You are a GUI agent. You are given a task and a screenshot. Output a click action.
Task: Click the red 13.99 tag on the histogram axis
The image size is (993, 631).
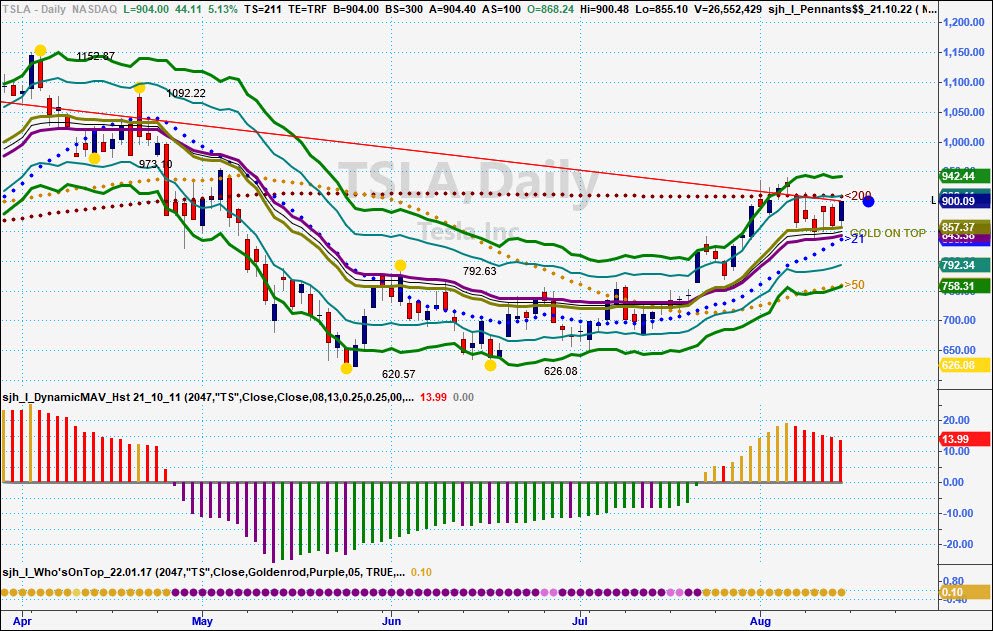(965, 439)
